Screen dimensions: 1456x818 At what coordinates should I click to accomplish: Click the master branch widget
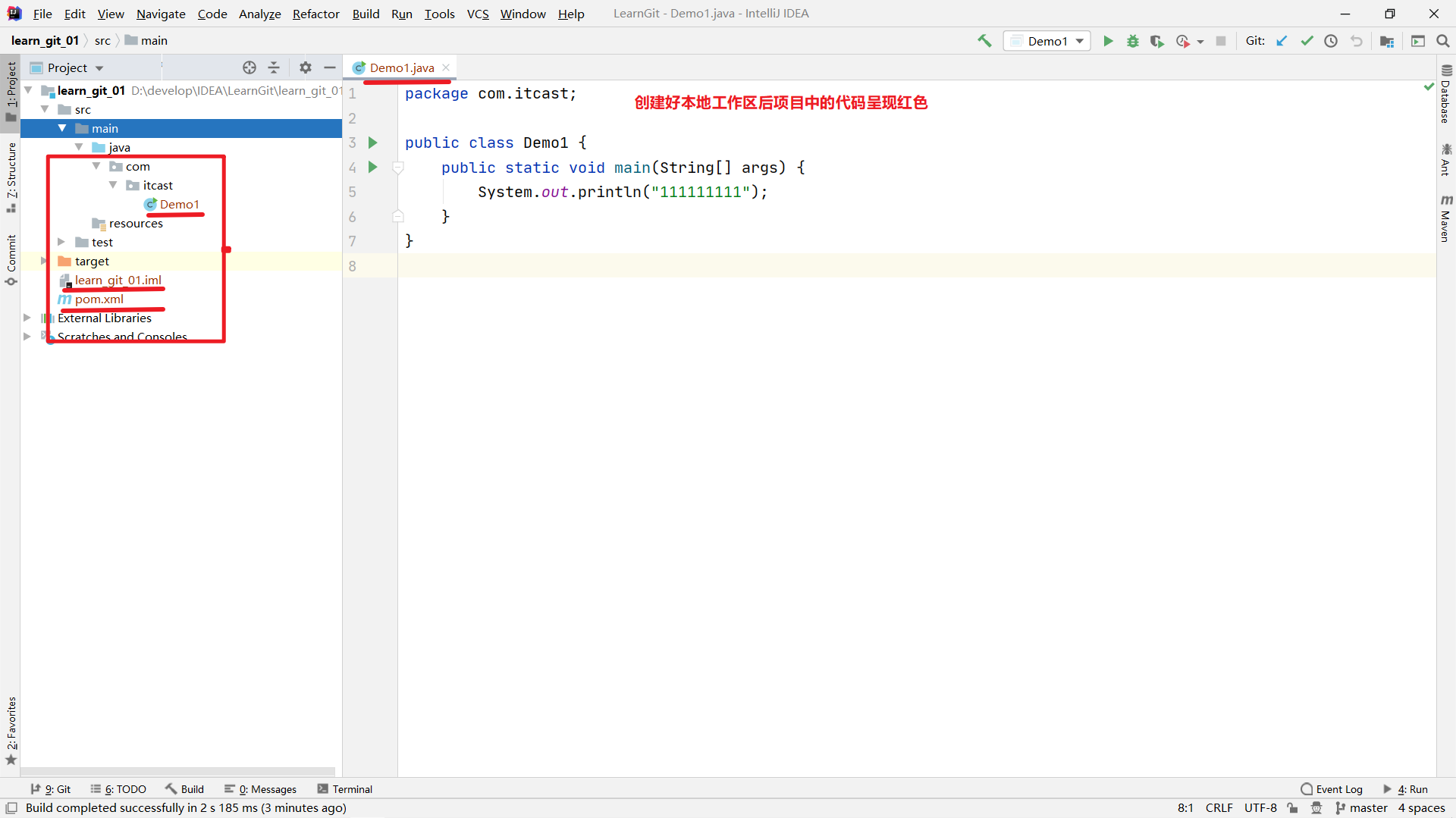(x=1362, y=808)
